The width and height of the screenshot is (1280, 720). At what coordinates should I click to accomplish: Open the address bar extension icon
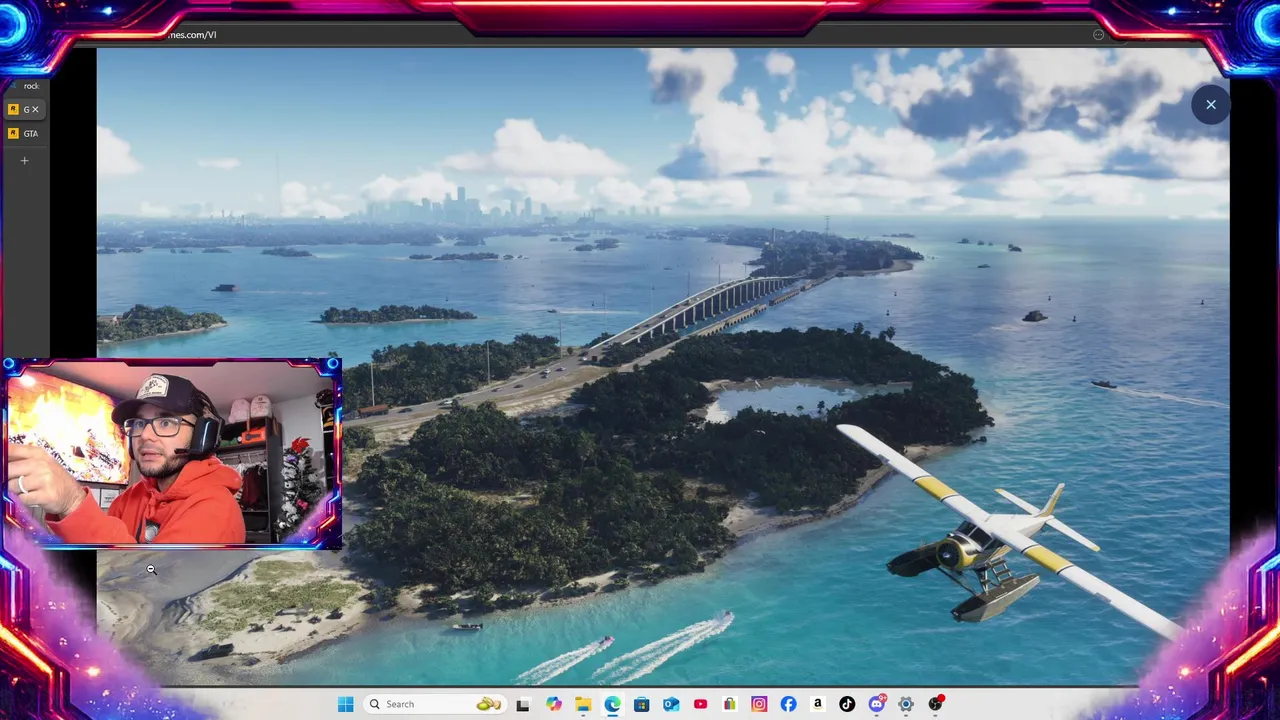pyautogui.click(x=1098, y=34)
